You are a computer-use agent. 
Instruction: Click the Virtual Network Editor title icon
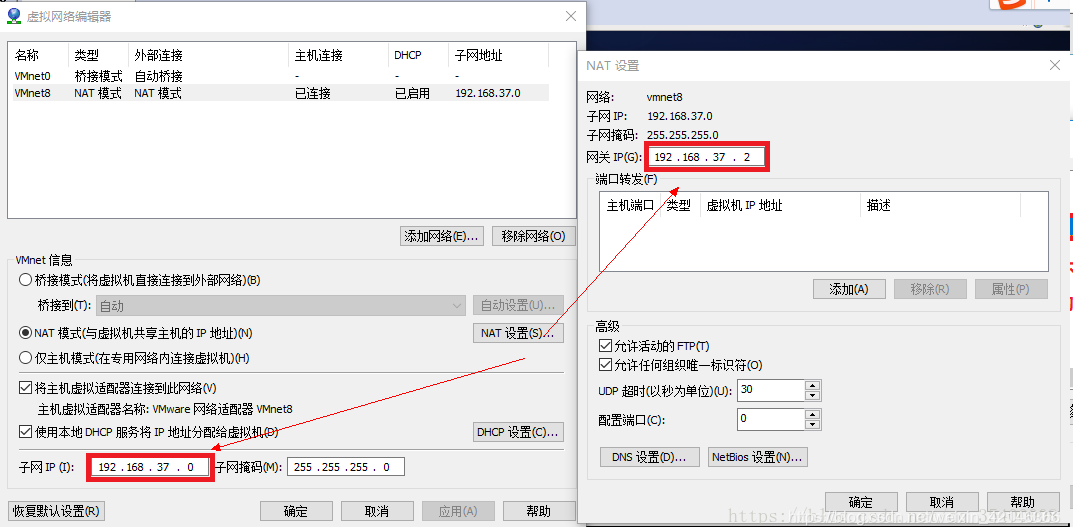[14, 16]
